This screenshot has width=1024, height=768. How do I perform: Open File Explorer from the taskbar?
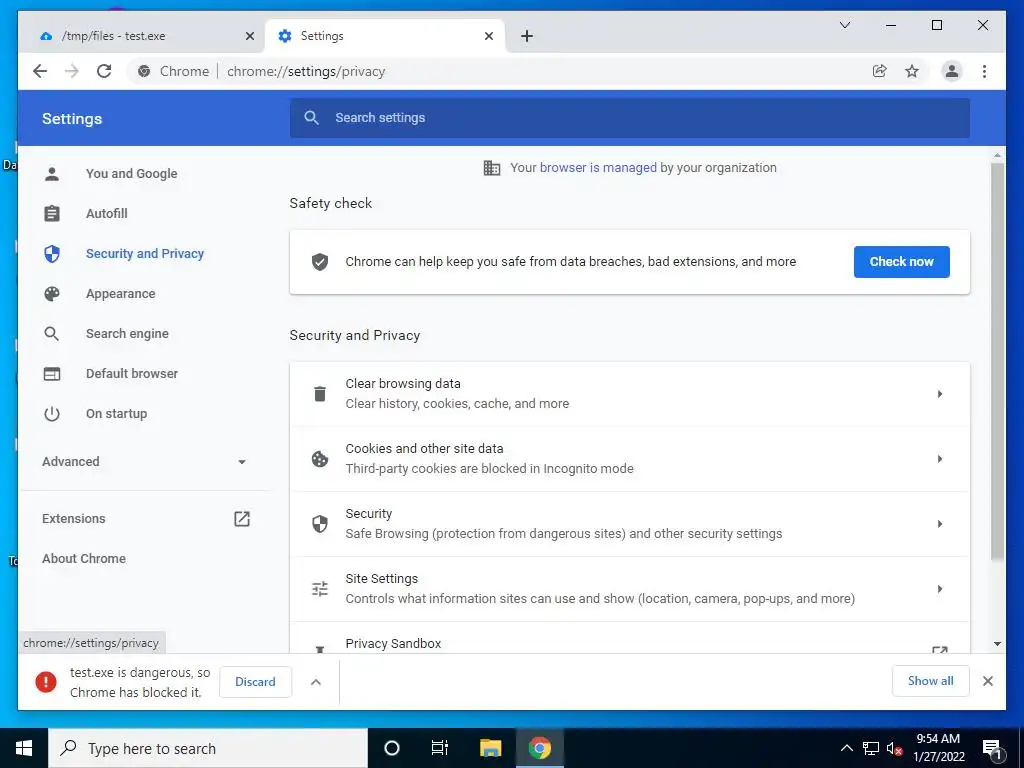490,748
